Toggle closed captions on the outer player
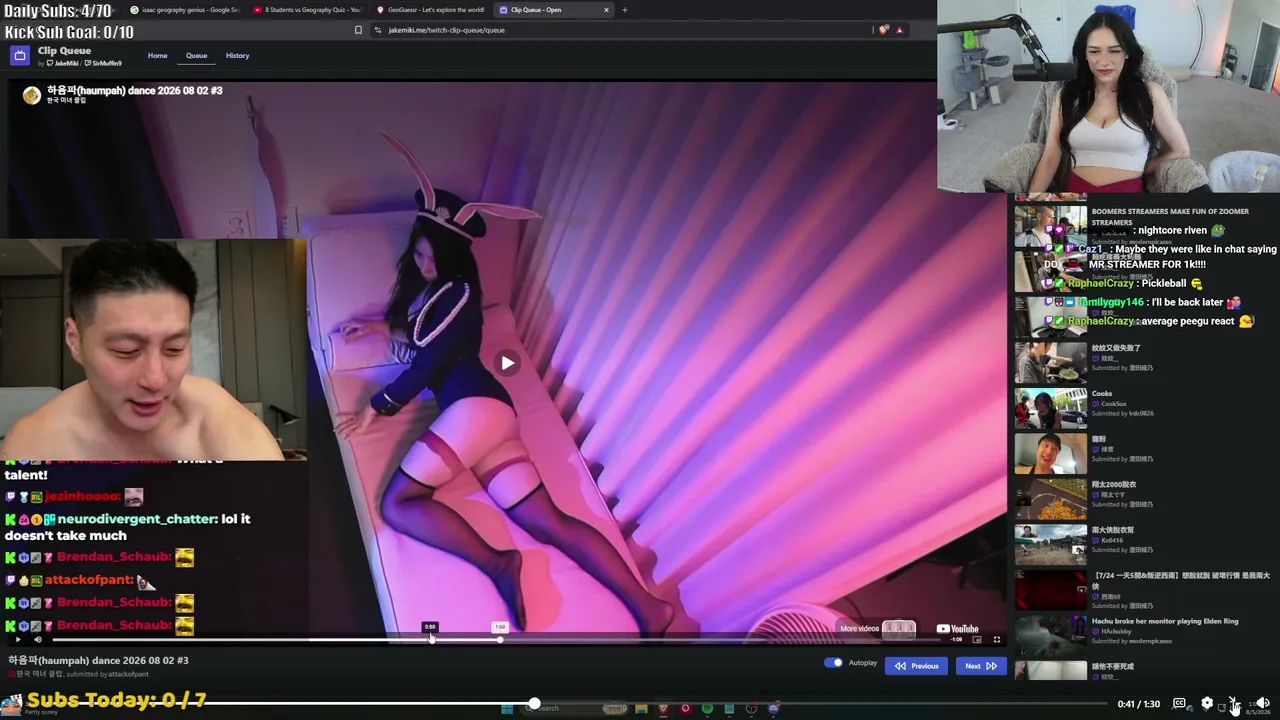This screenshot has width=1280, height=720. (1179, 704)
